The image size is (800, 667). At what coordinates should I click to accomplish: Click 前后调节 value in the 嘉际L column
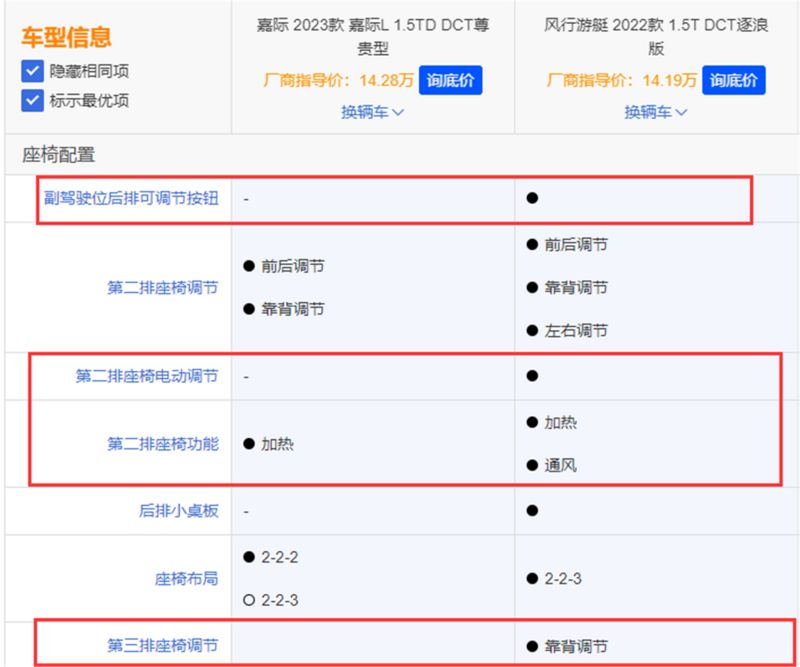tap(292, 266)
